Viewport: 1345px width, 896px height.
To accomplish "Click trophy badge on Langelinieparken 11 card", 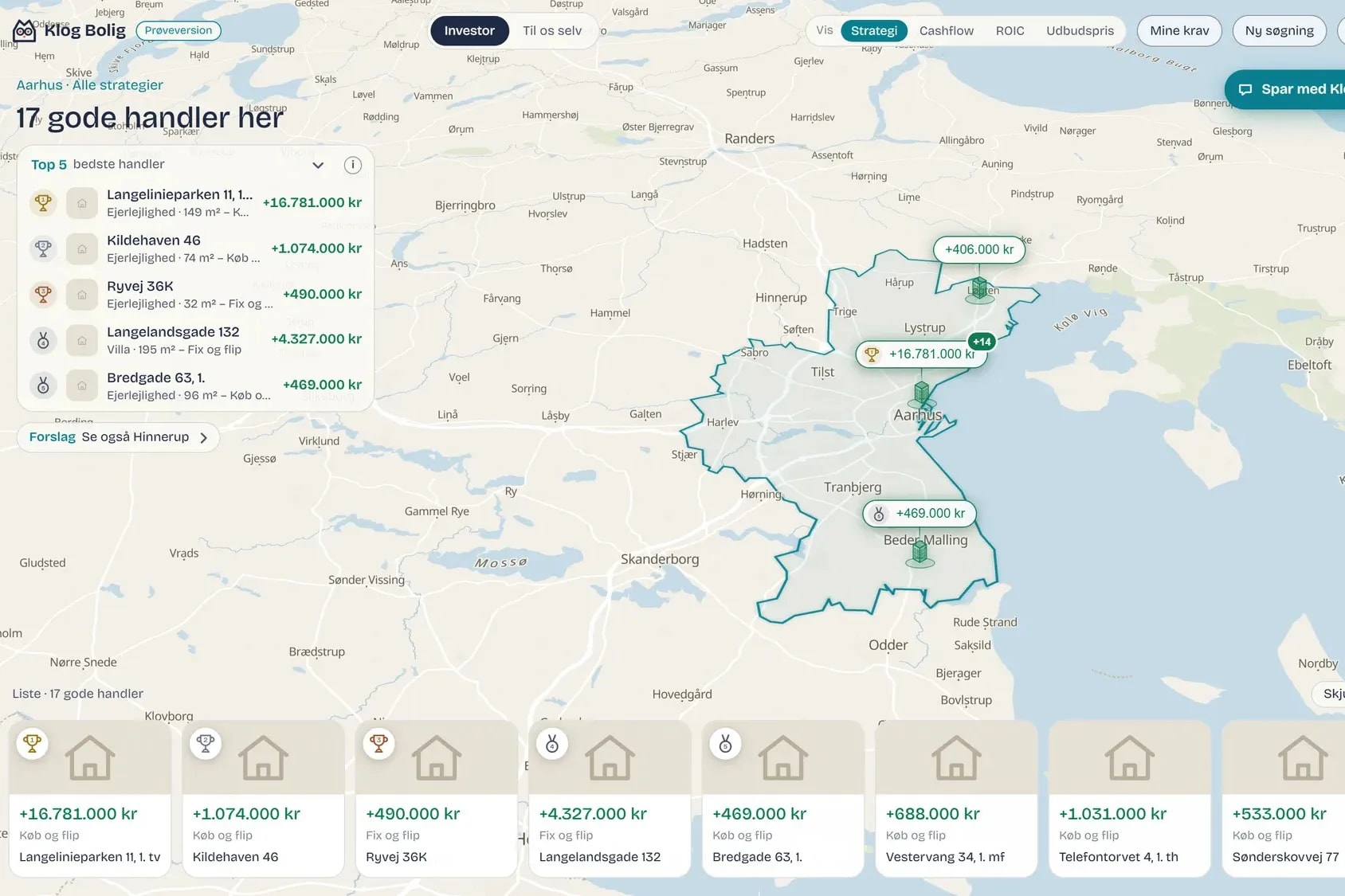I will (33, 744).
